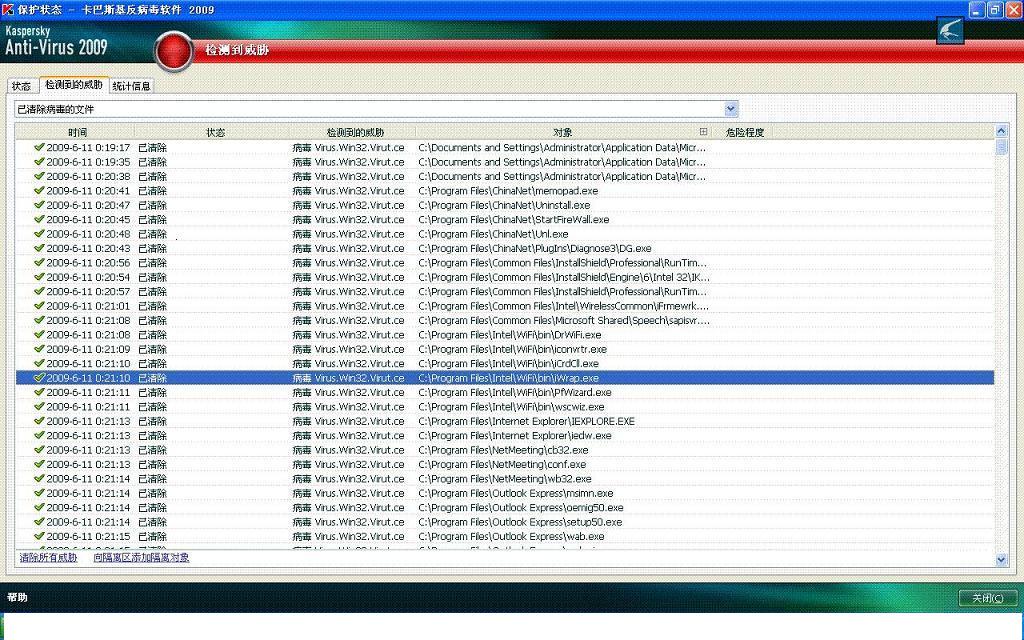Select the Microsoft Shared\Speech\sapisvr path

click(x=564, y=320)
